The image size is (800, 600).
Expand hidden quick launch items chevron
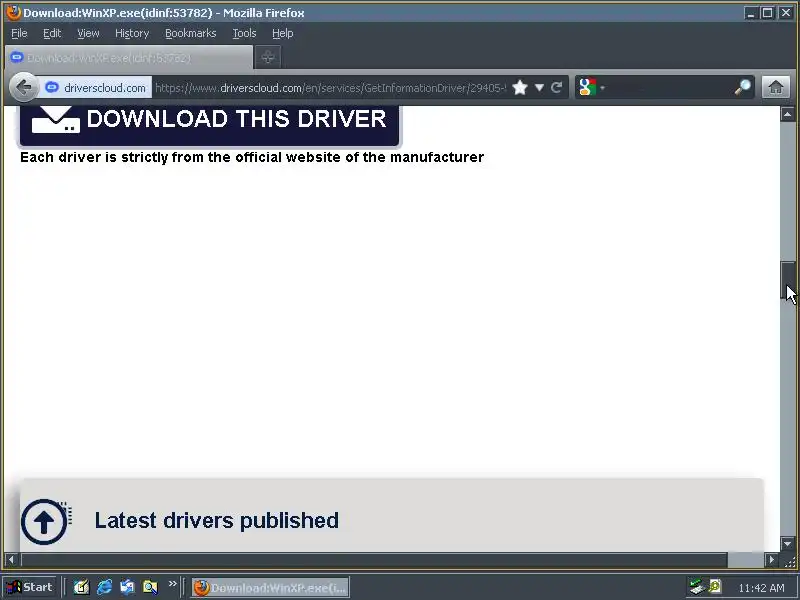coord(172,583)
